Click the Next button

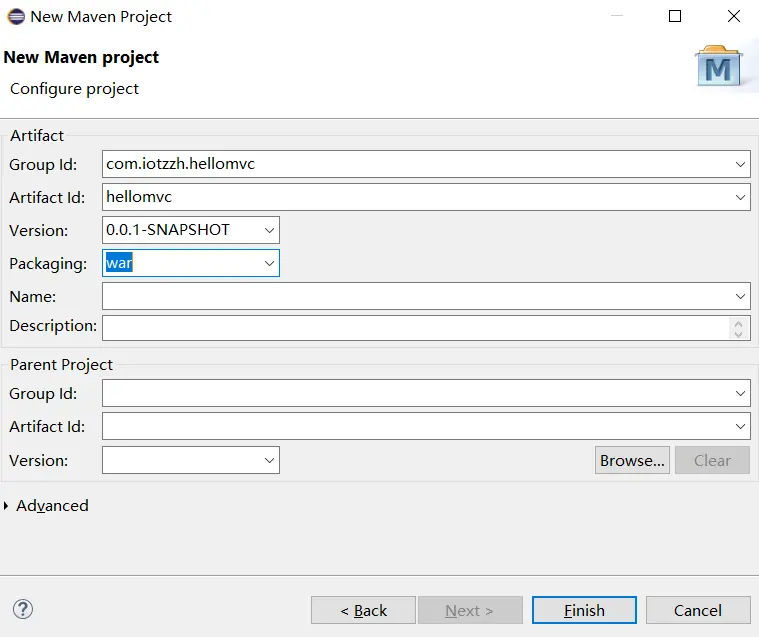470,610
